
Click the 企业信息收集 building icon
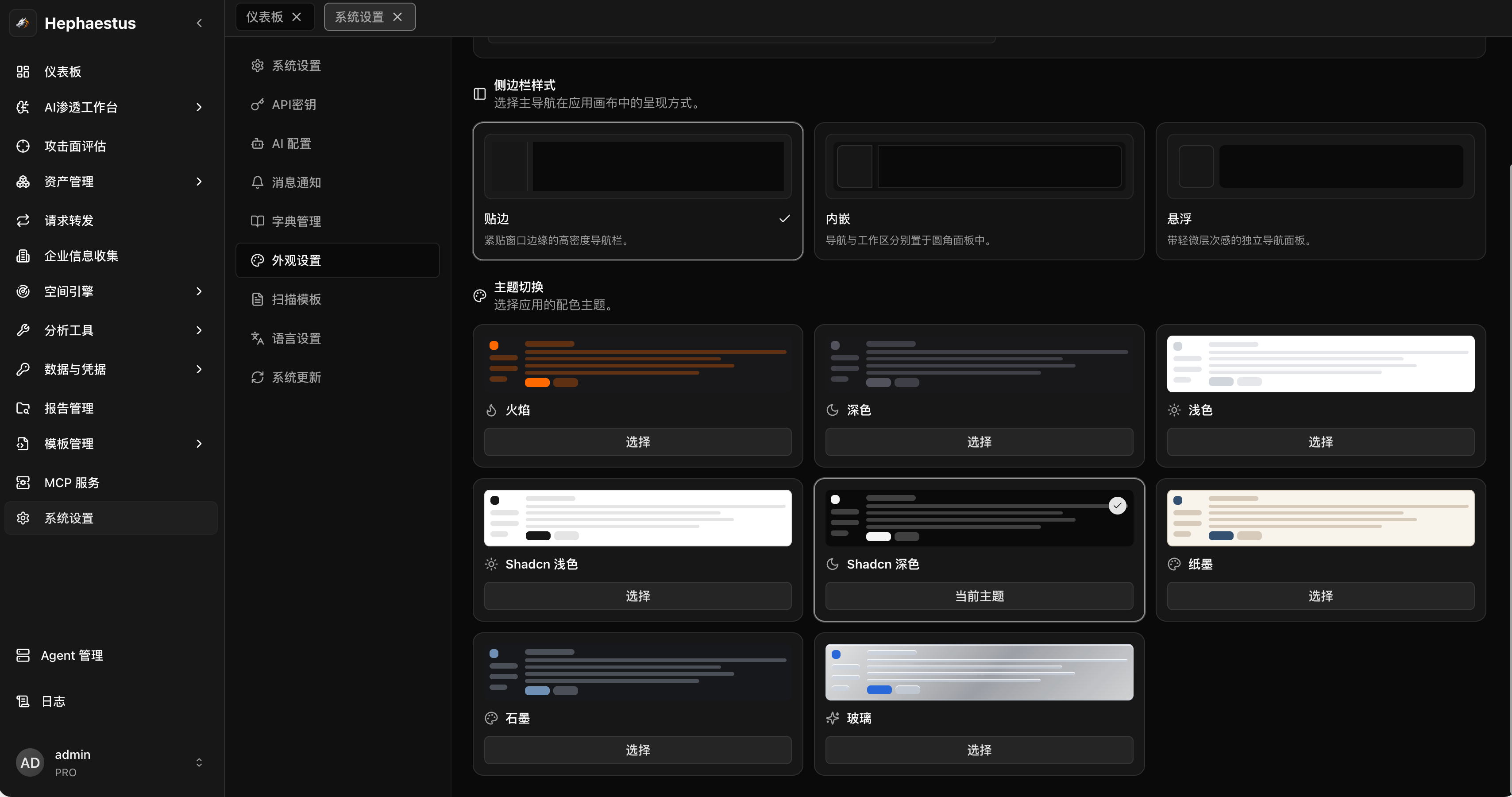pos(23,256)
